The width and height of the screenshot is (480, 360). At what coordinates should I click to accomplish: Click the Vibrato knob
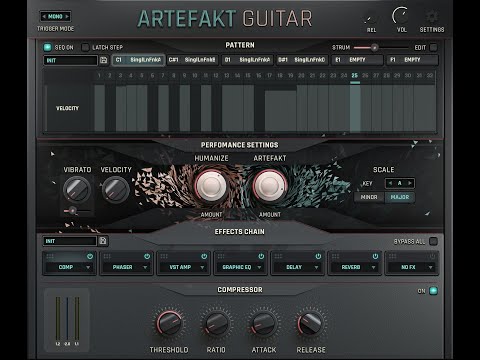click(77, 189)
